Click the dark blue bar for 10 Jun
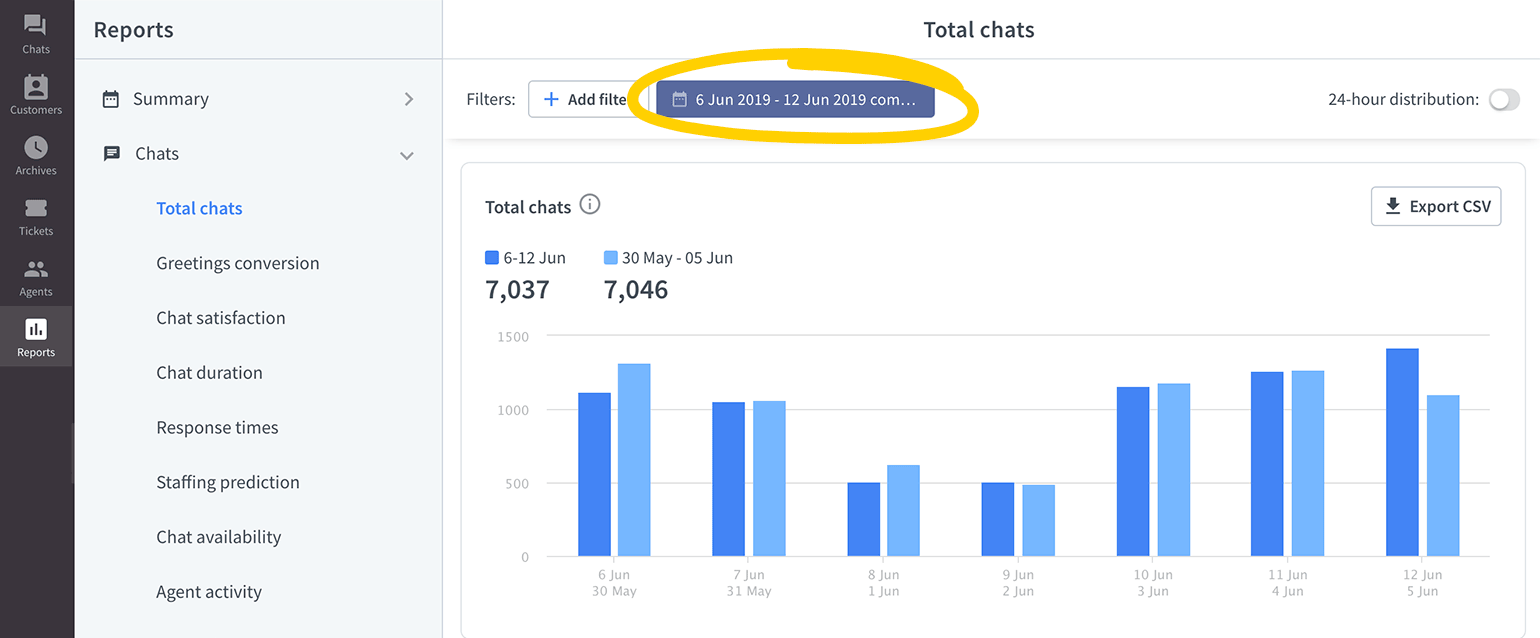The image size is (1540, 638). pyautogui.click(x=1133, y=472)
